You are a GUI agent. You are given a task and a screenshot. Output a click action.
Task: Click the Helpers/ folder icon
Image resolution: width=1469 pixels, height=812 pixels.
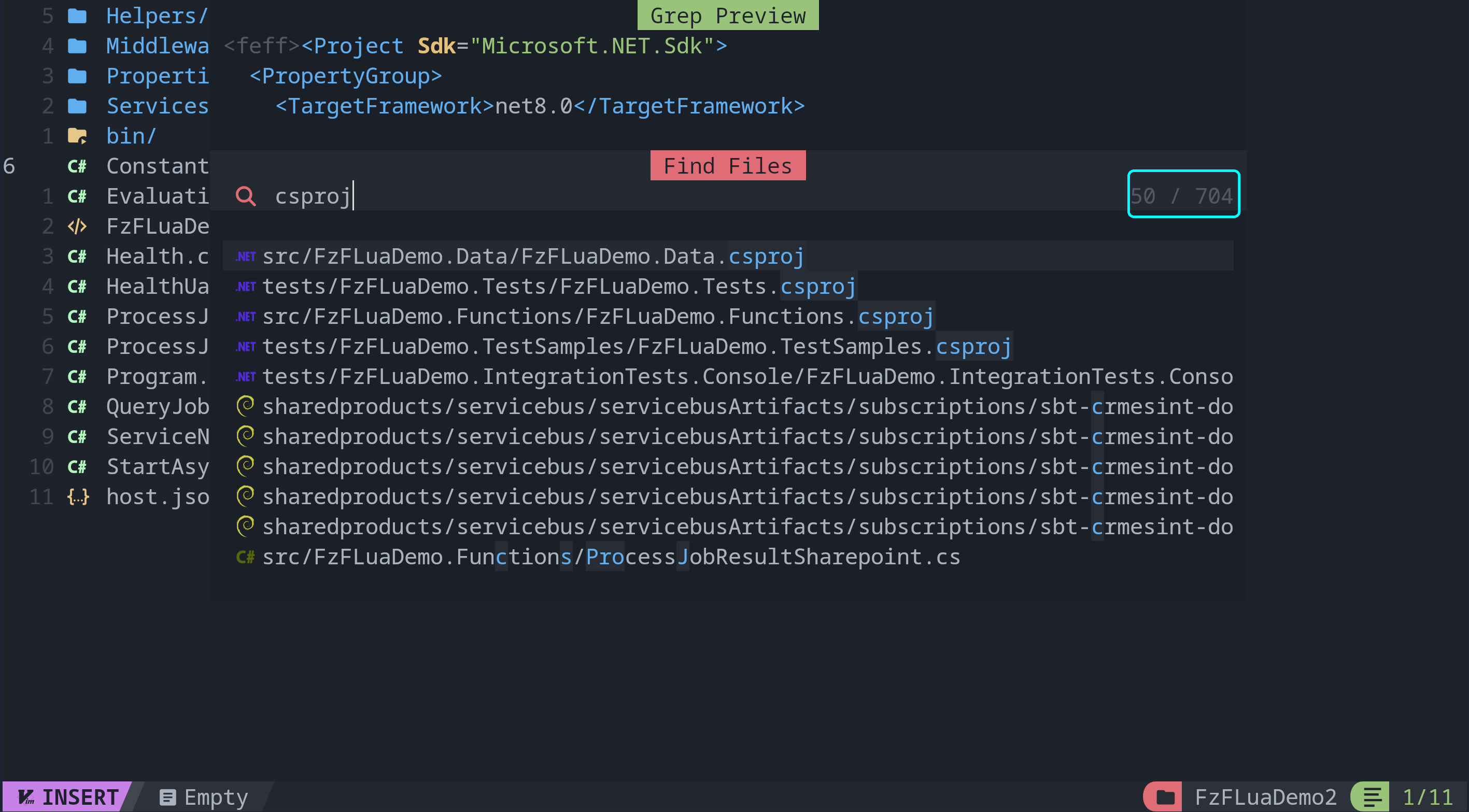click(x=77, y=16)
